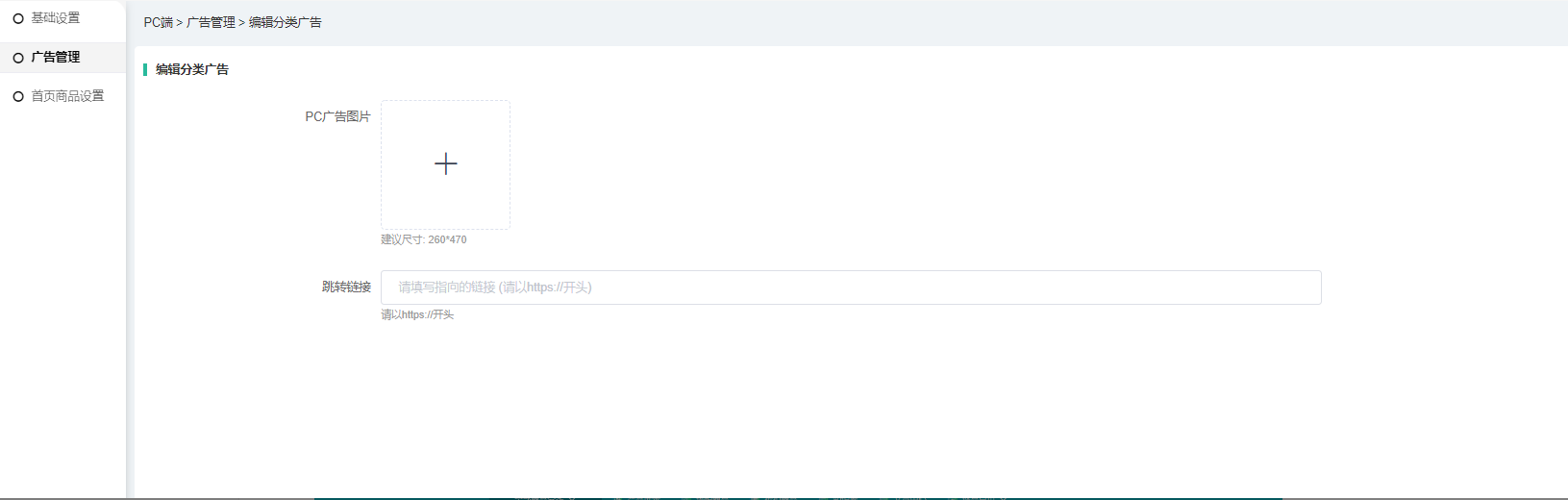Click the plus icon to upload ad image
Viewport: 1568px width, 500px height.
(x=445, y=164)
